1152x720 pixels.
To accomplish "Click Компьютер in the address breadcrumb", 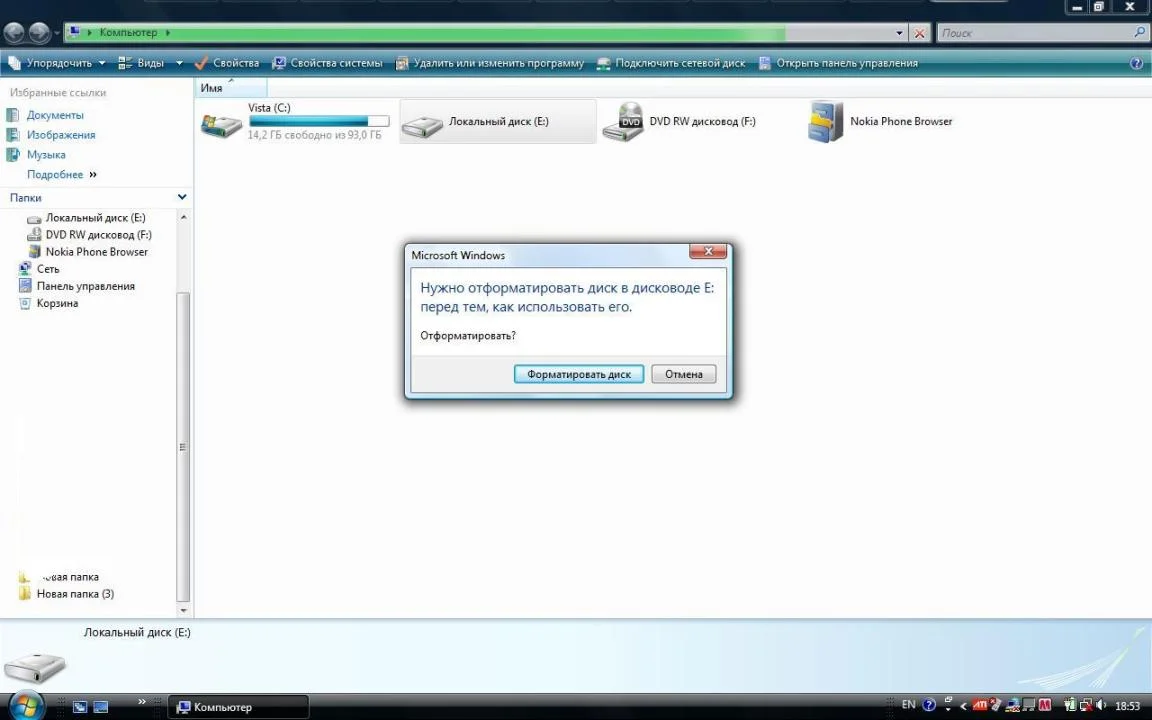I will coord(128,32).
